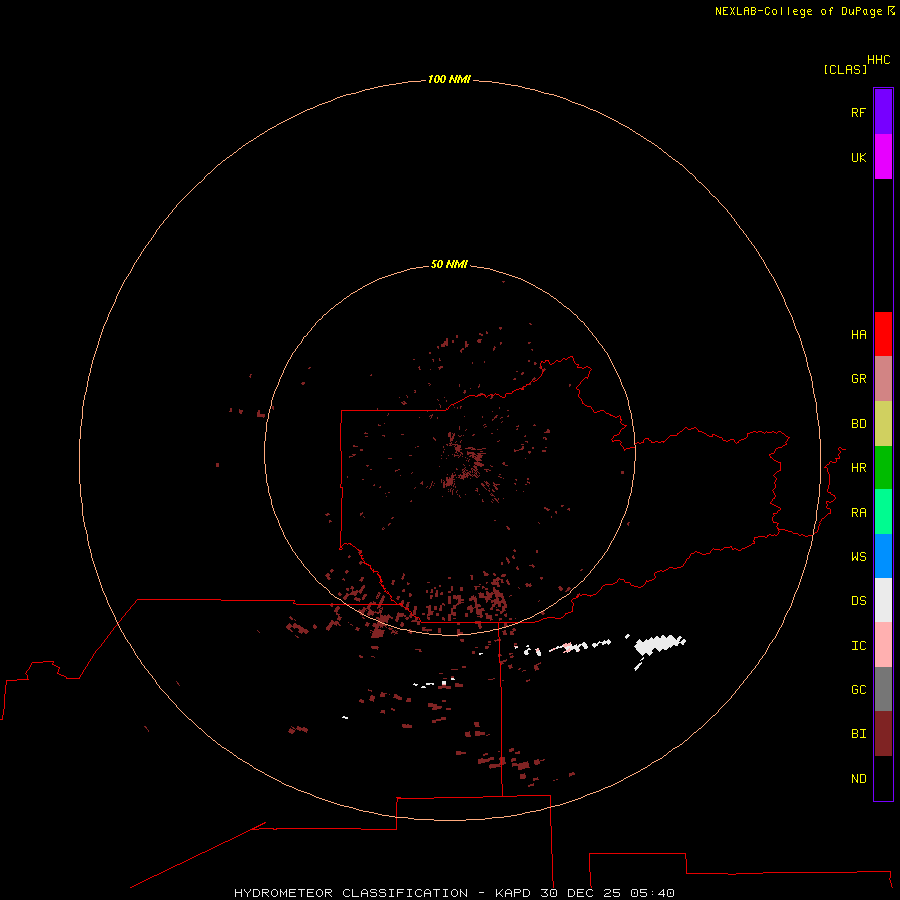
Task: Click the HR green legend swatch
Action: click(x=883, y=468)
